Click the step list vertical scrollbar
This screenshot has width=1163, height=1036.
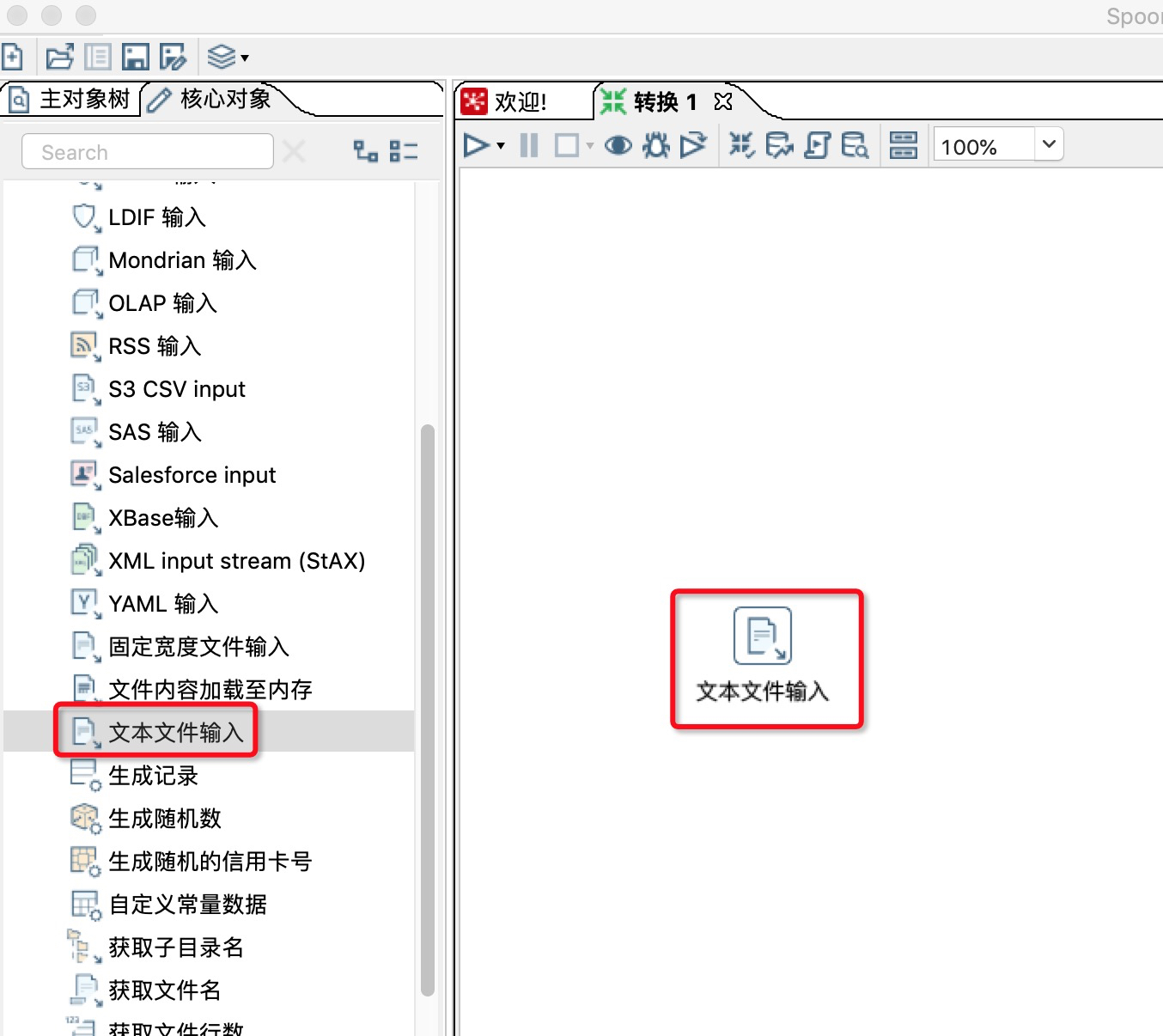428,710
